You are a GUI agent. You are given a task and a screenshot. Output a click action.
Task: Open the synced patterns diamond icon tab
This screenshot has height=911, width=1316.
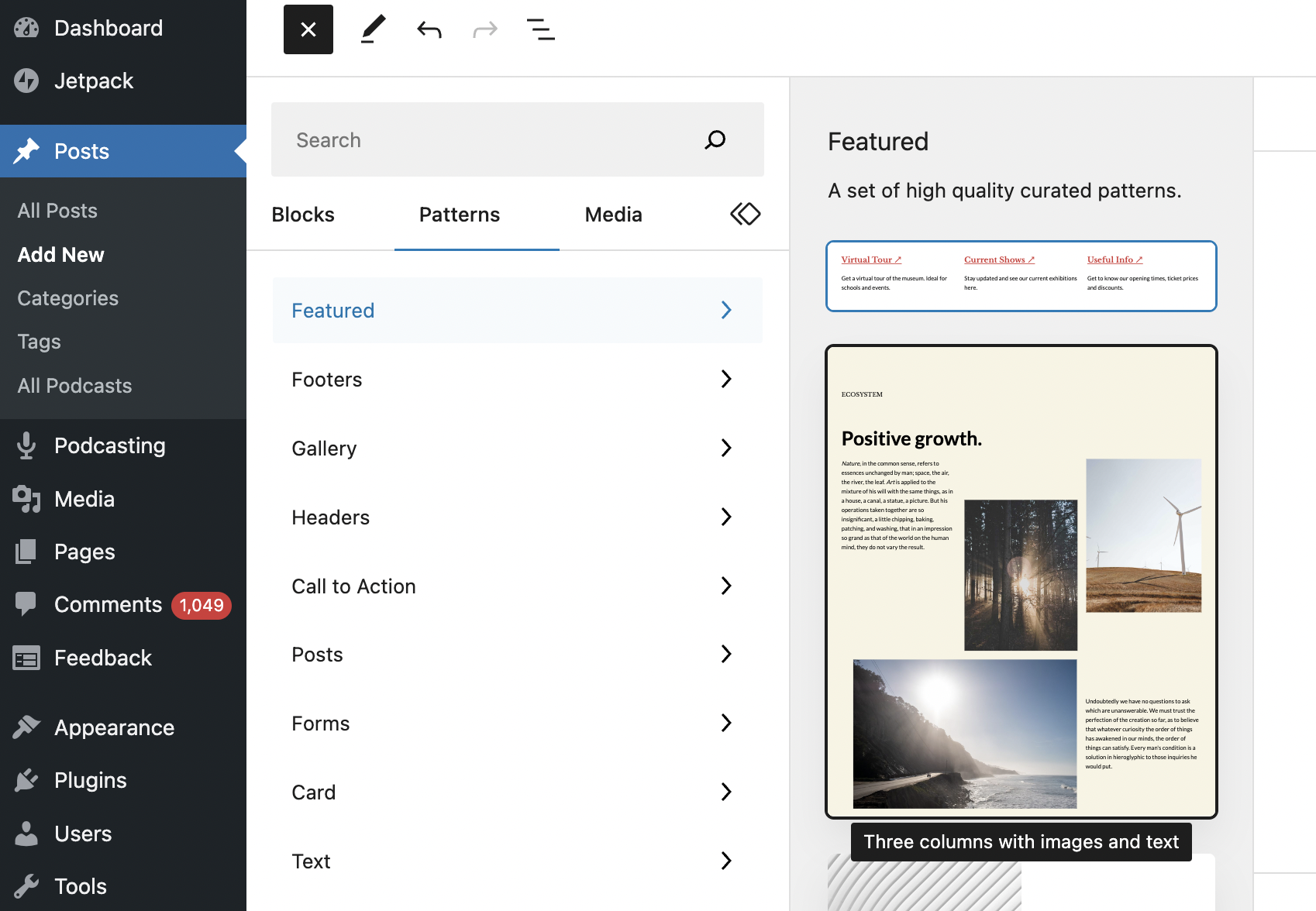(x=745, y=214)
